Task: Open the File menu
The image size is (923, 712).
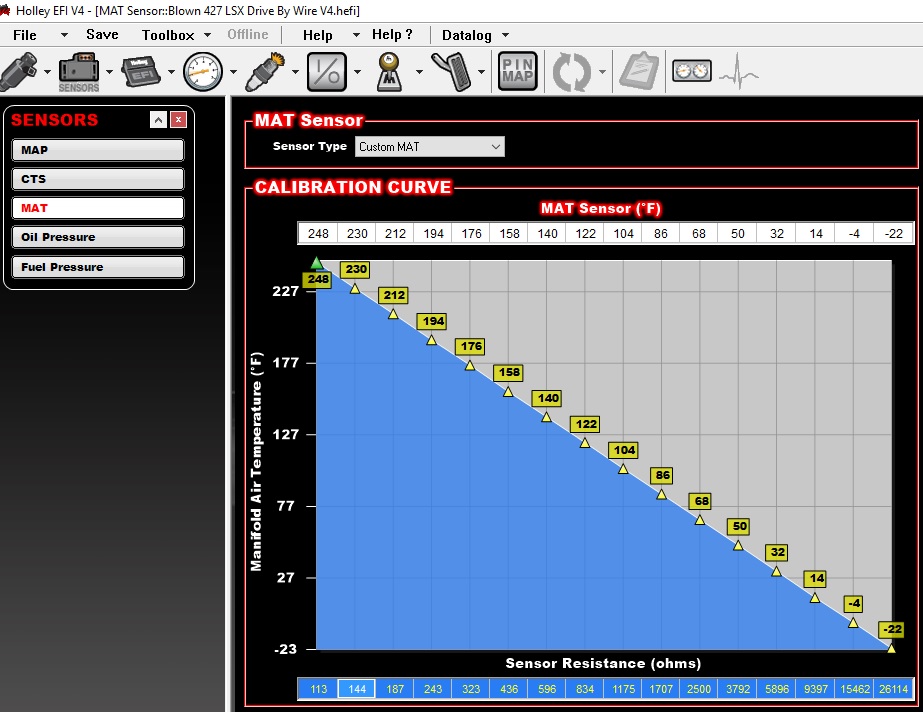Action: (25, 35)
